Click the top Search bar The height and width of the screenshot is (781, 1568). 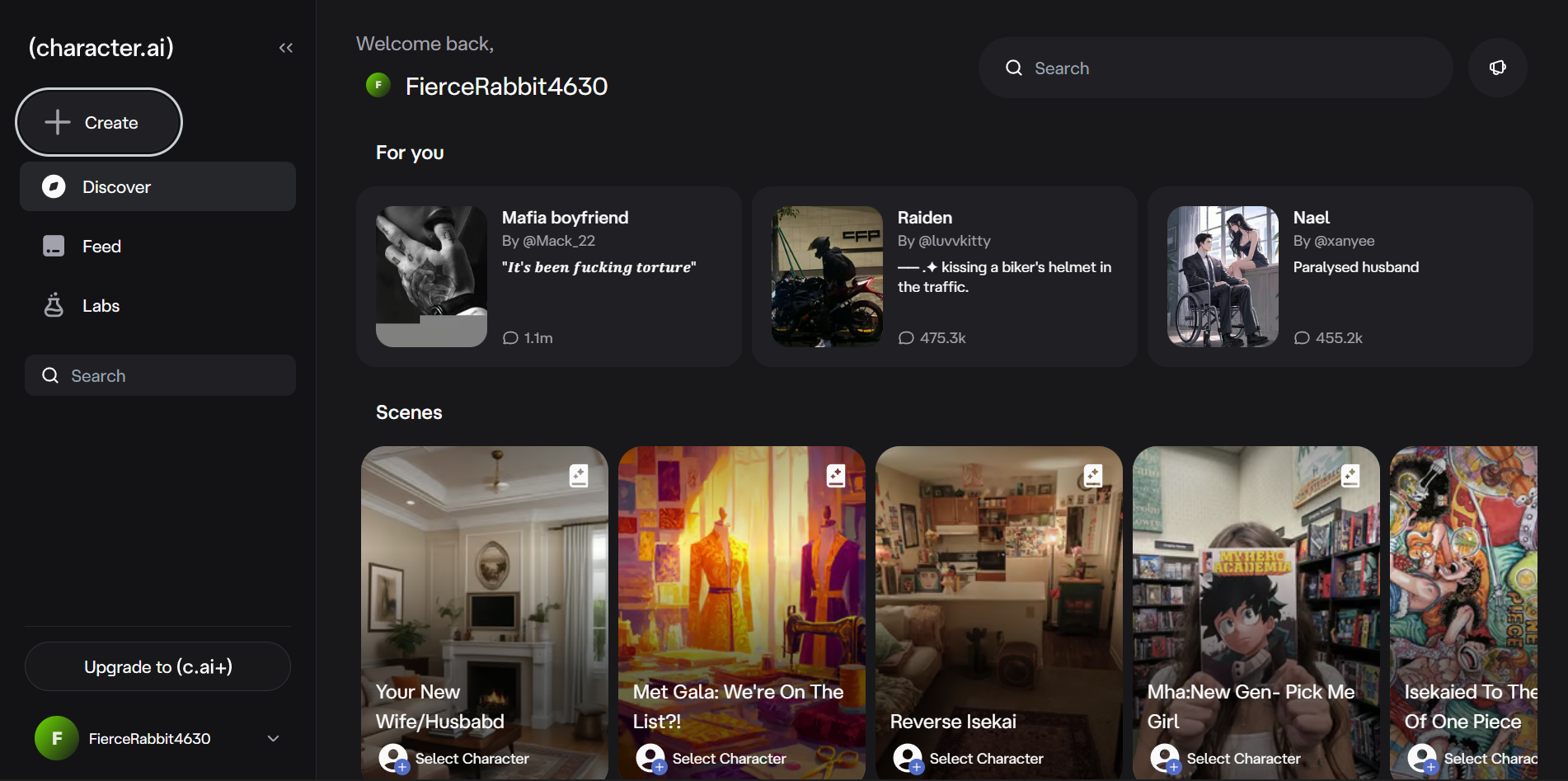point(1215,68)
